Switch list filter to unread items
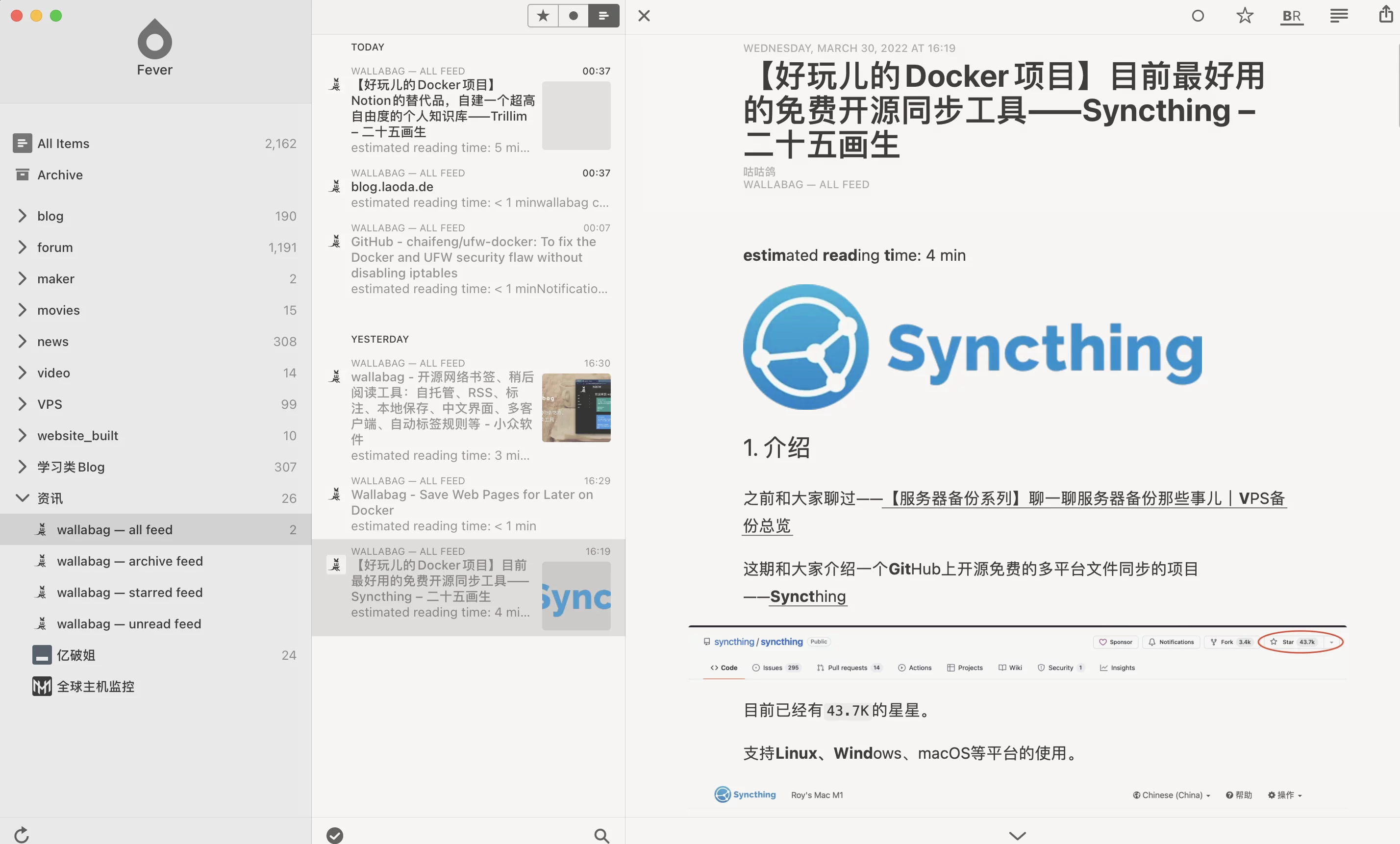 click(574, 16)
